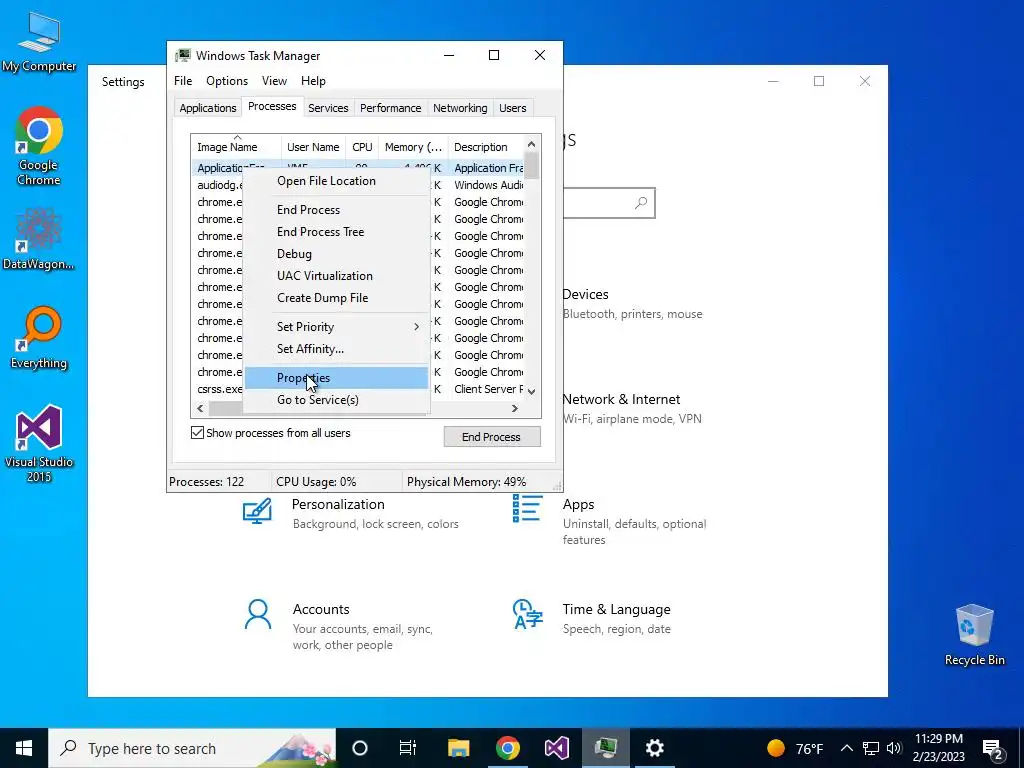Screen dimensions: 1024x768
Task: Sort by Memory column header
Action: pos(413,147)
